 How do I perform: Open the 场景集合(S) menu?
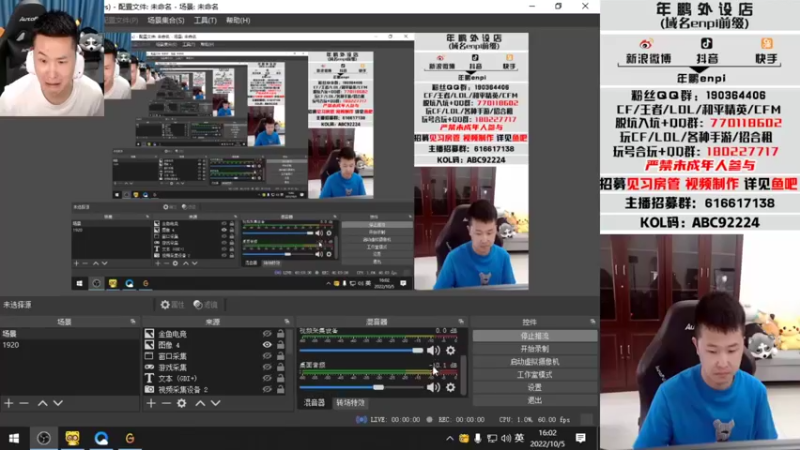(x=166, y=20)
